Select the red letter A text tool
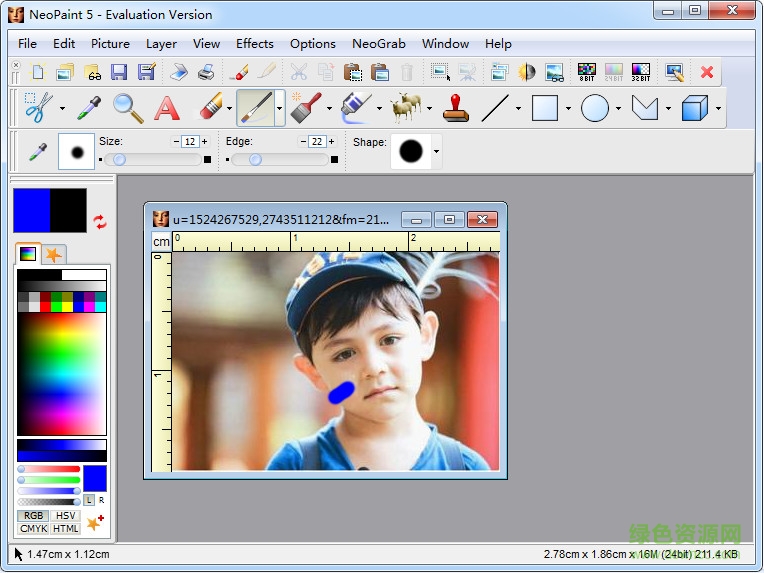 click(166, 107)
